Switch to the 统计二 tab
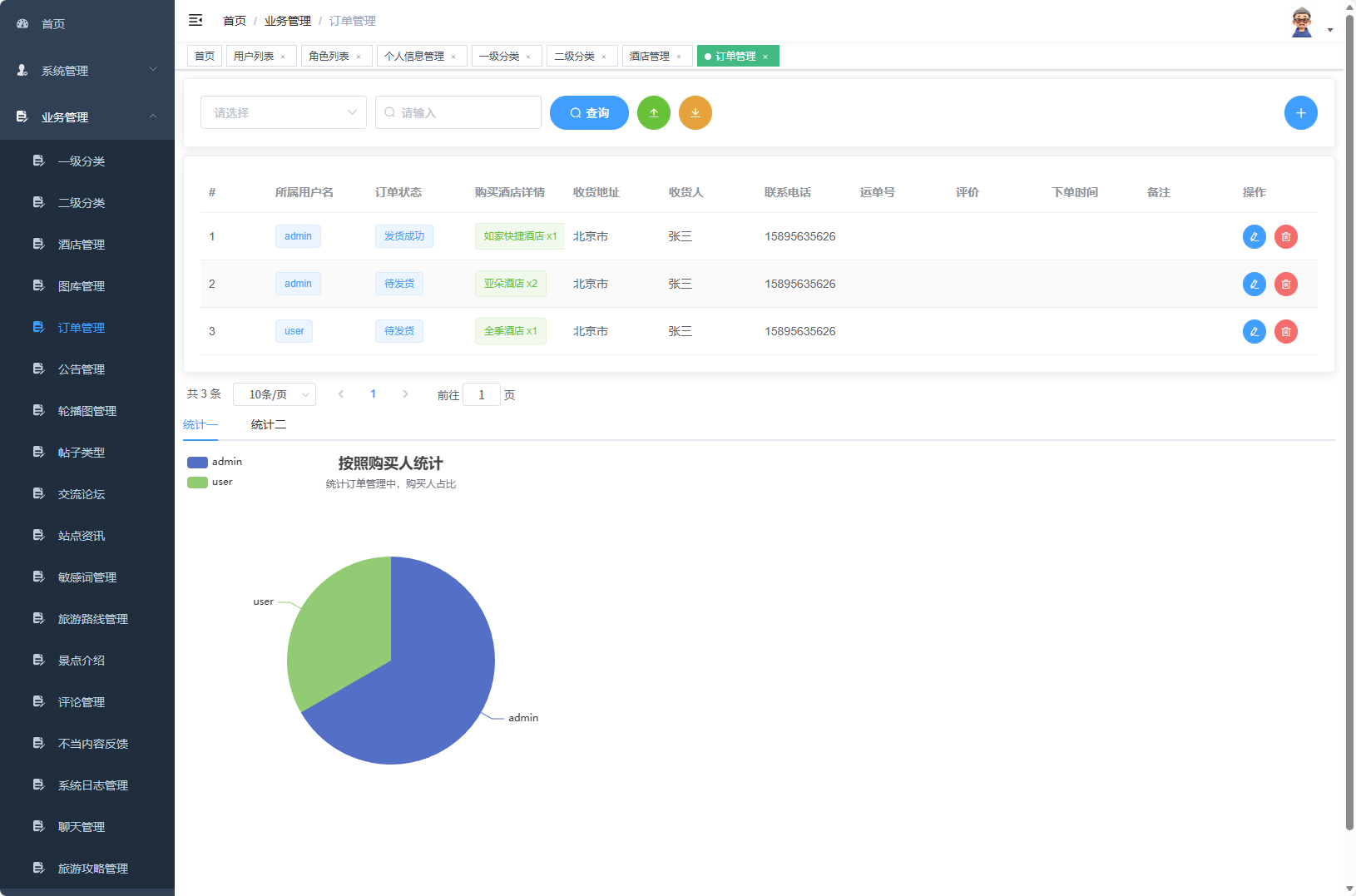Image resolution: width=1356 pixels, height=896 pixels. [x=268, y=424]
